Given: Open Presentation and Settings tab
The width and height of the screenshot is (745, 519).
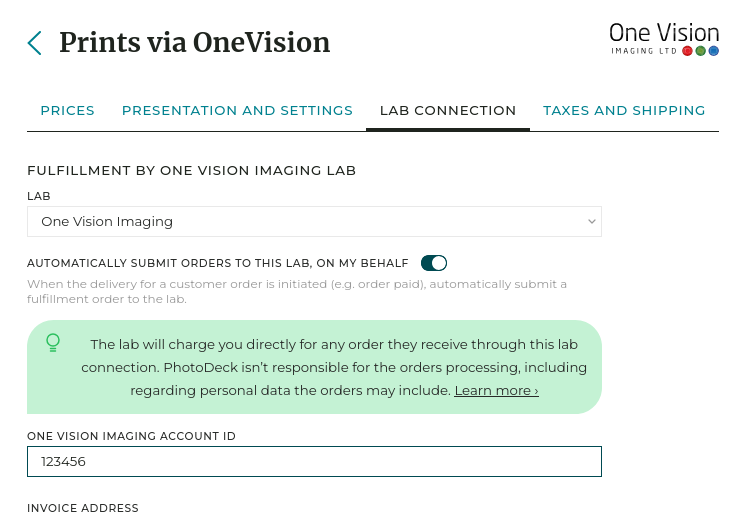Looking at the screenshot, I should point(237,111).
